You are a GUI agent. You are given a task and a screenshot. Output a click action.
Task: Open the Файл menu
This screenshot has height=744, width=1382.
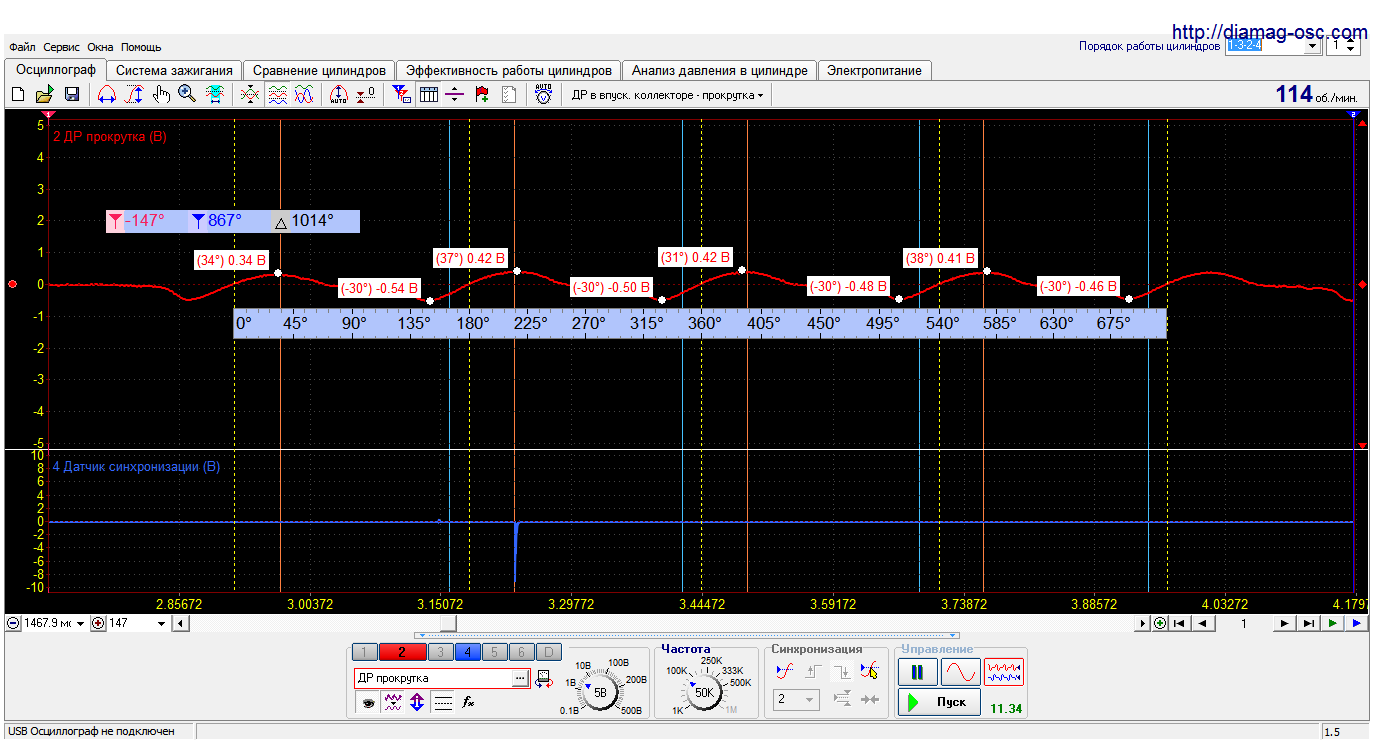22,47
